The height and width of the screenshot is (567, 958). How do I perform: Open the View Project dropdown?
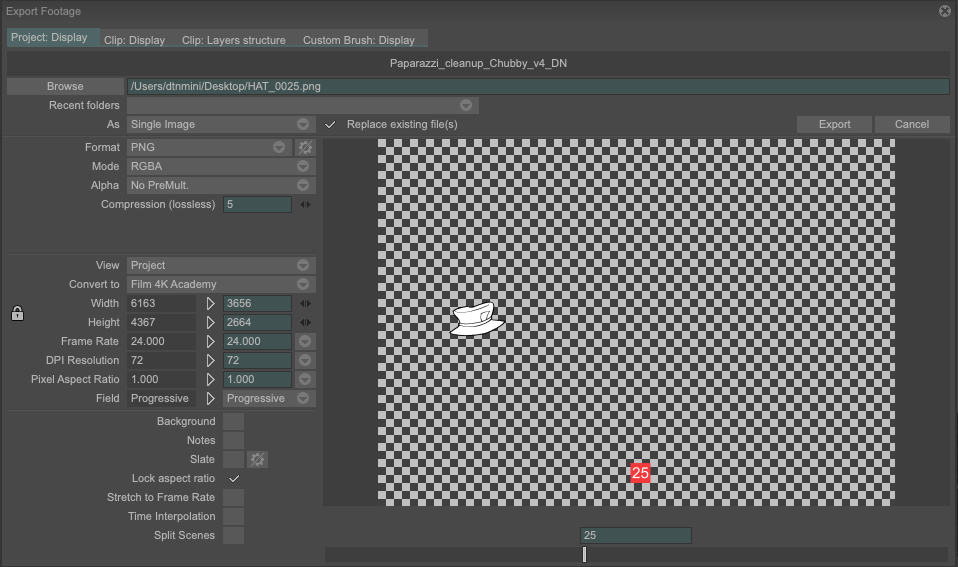221,265
